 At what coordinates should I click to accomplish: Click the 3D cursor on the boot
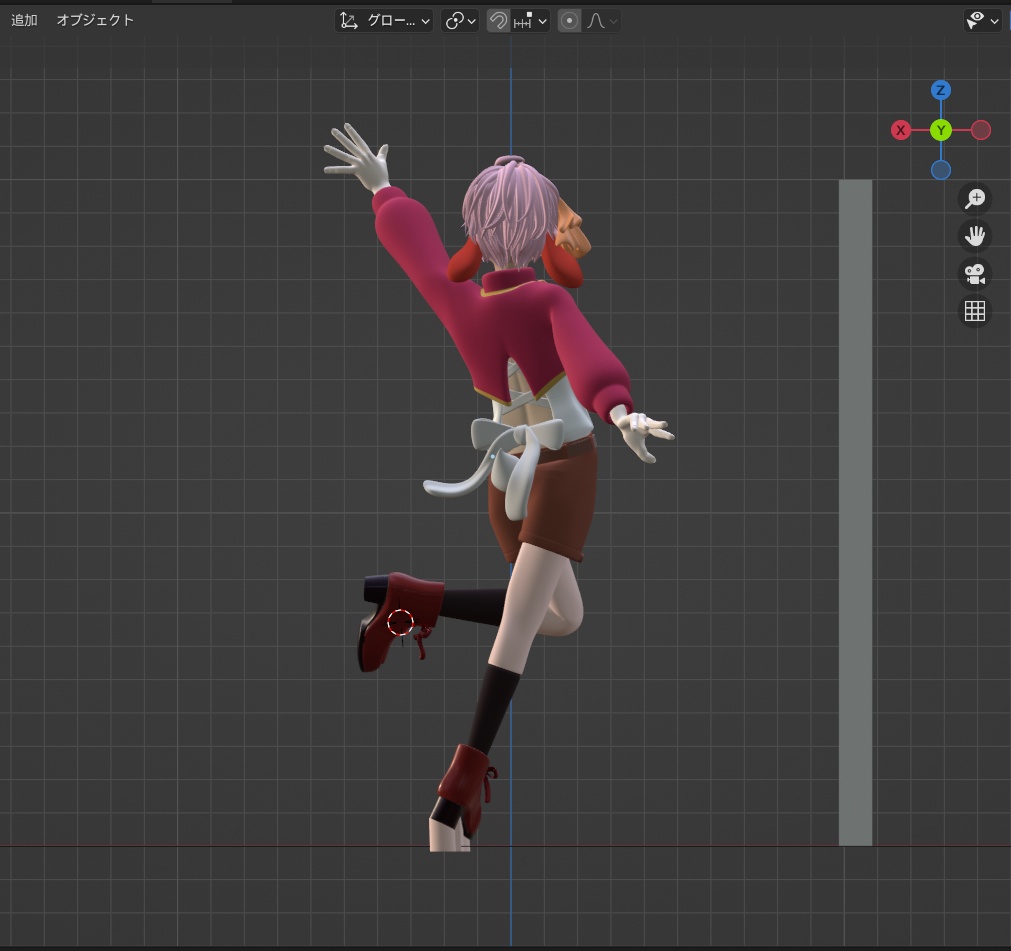(400, 622)
